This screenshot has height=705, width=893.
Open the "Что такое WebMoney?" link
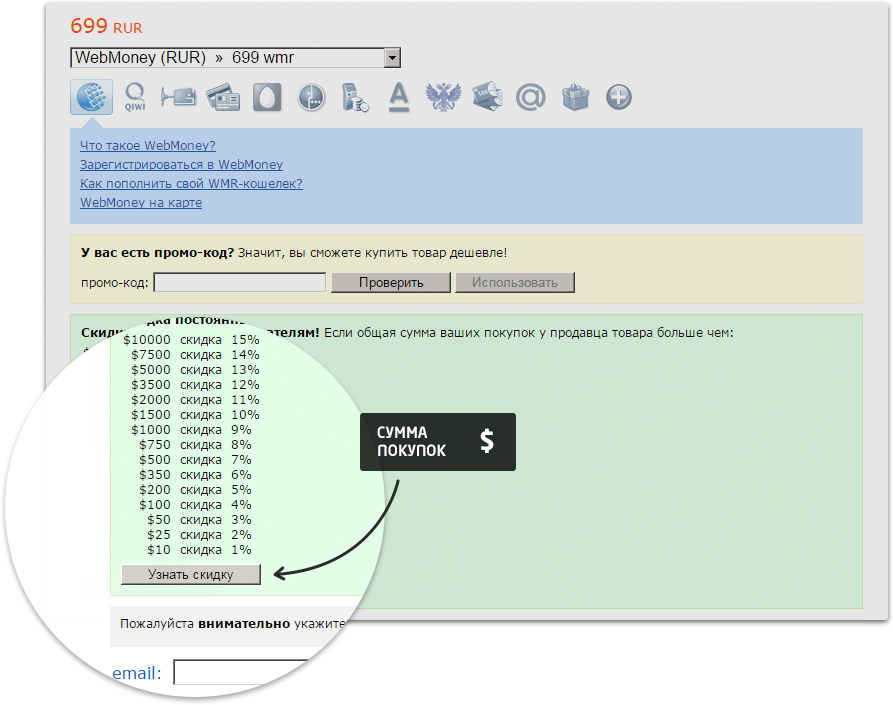(x=148, y=146)
